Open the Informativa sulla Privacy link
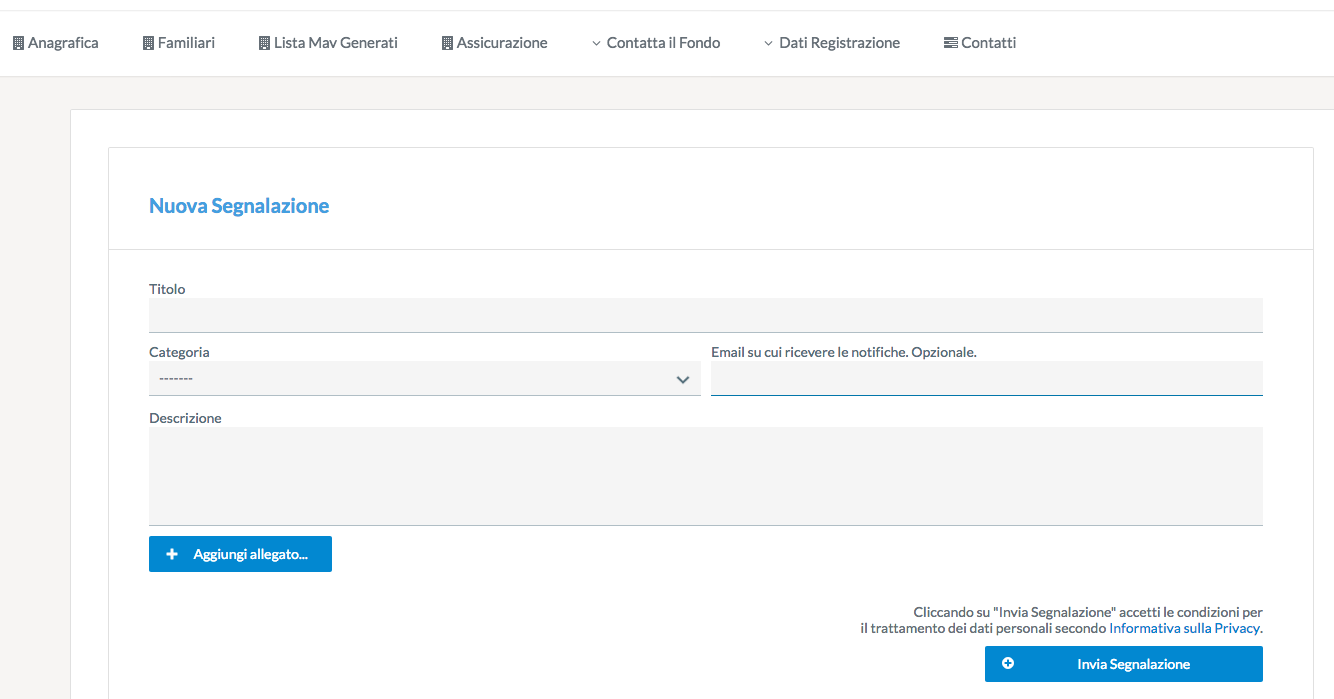Image resolution: width=1334 pixels, height=699 pixels. coord(1184,629)
